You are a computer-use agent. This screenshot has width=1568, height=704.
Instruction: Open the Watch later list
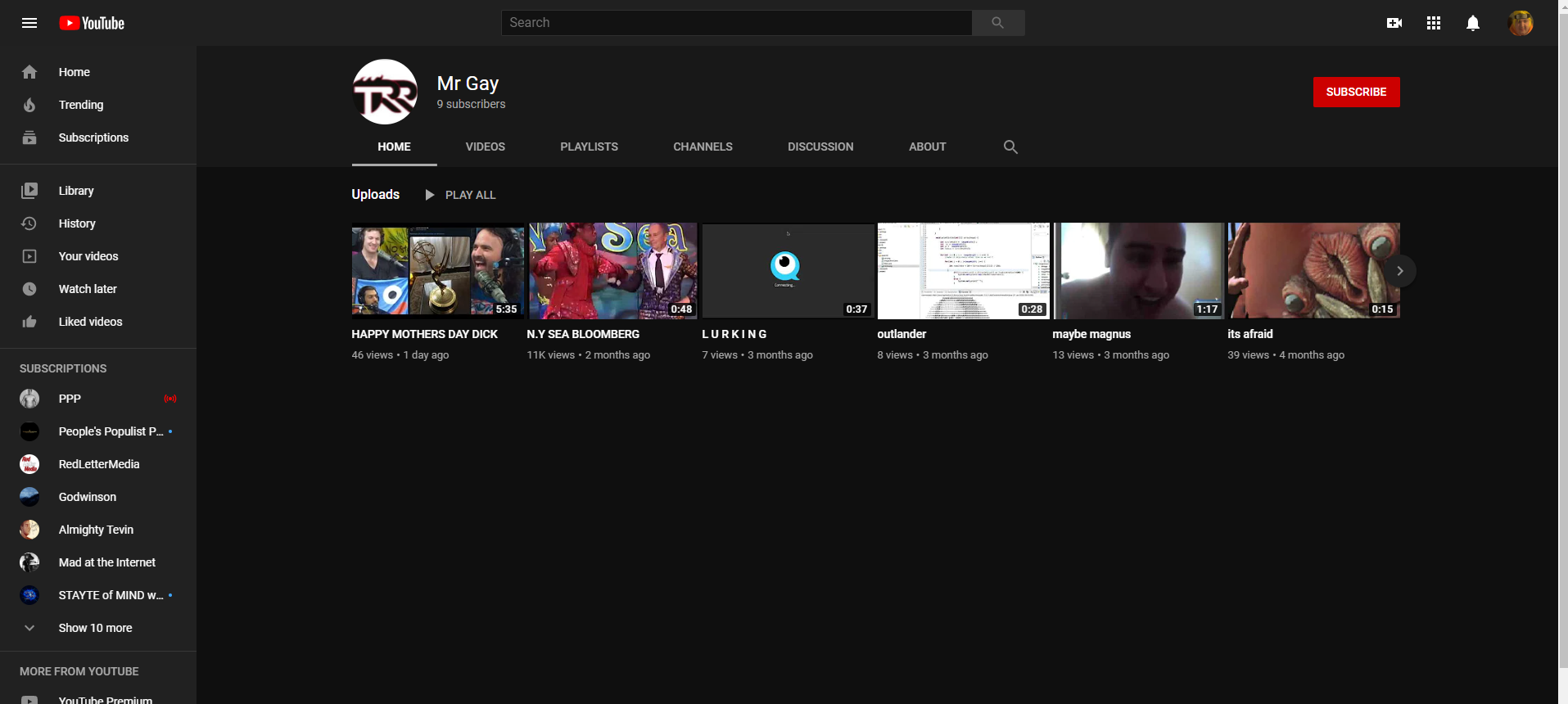click(98, 289)
